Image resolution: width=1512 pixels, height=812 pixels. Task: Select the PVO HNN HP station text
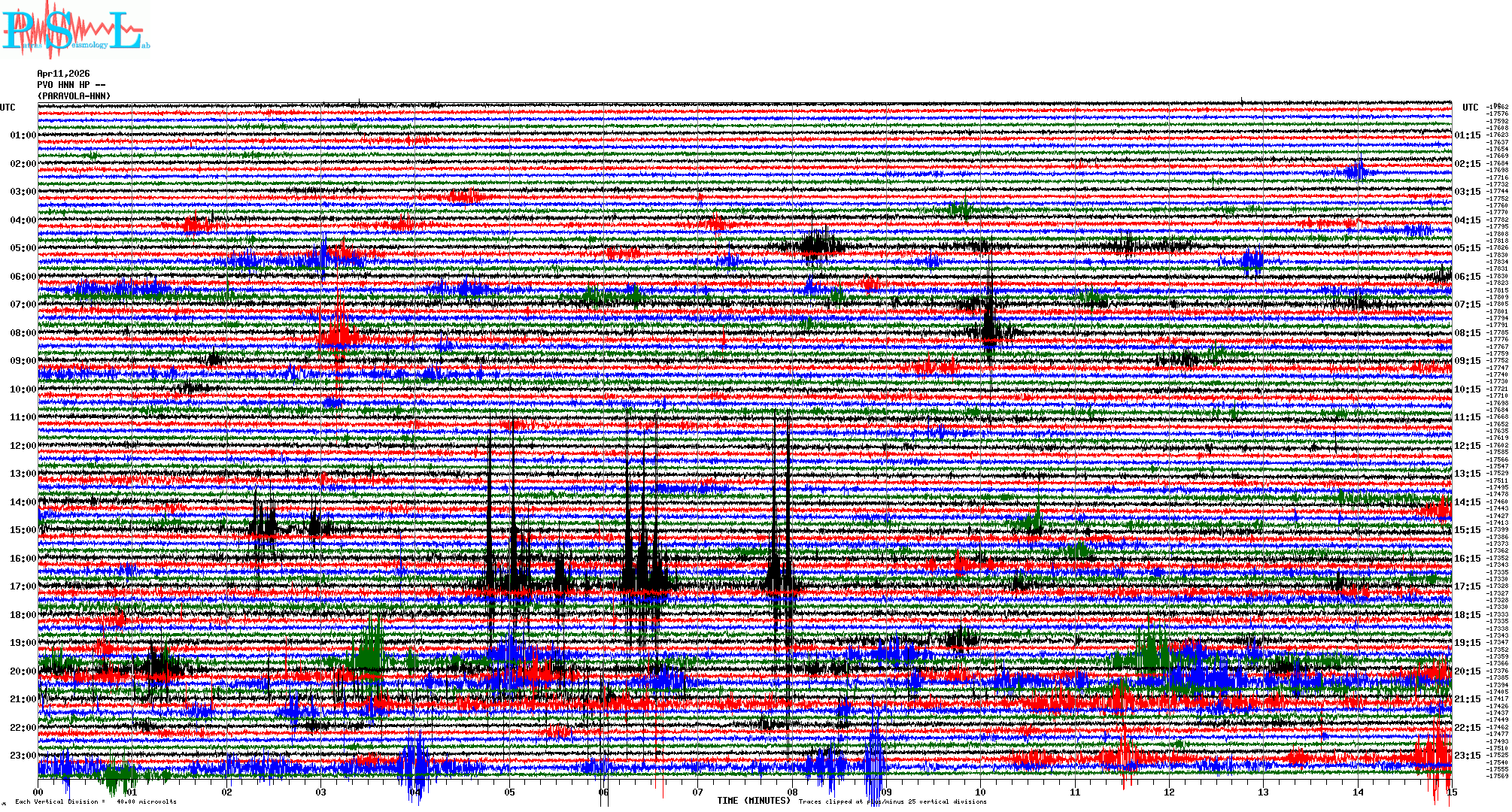point(71,85)
